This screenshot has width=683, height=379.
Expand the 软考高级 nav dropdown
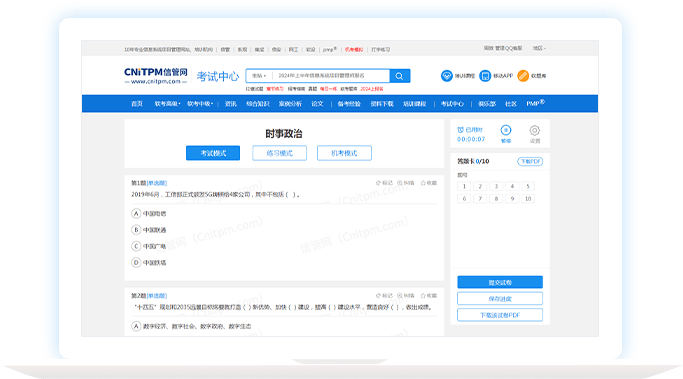click(167, 104)
